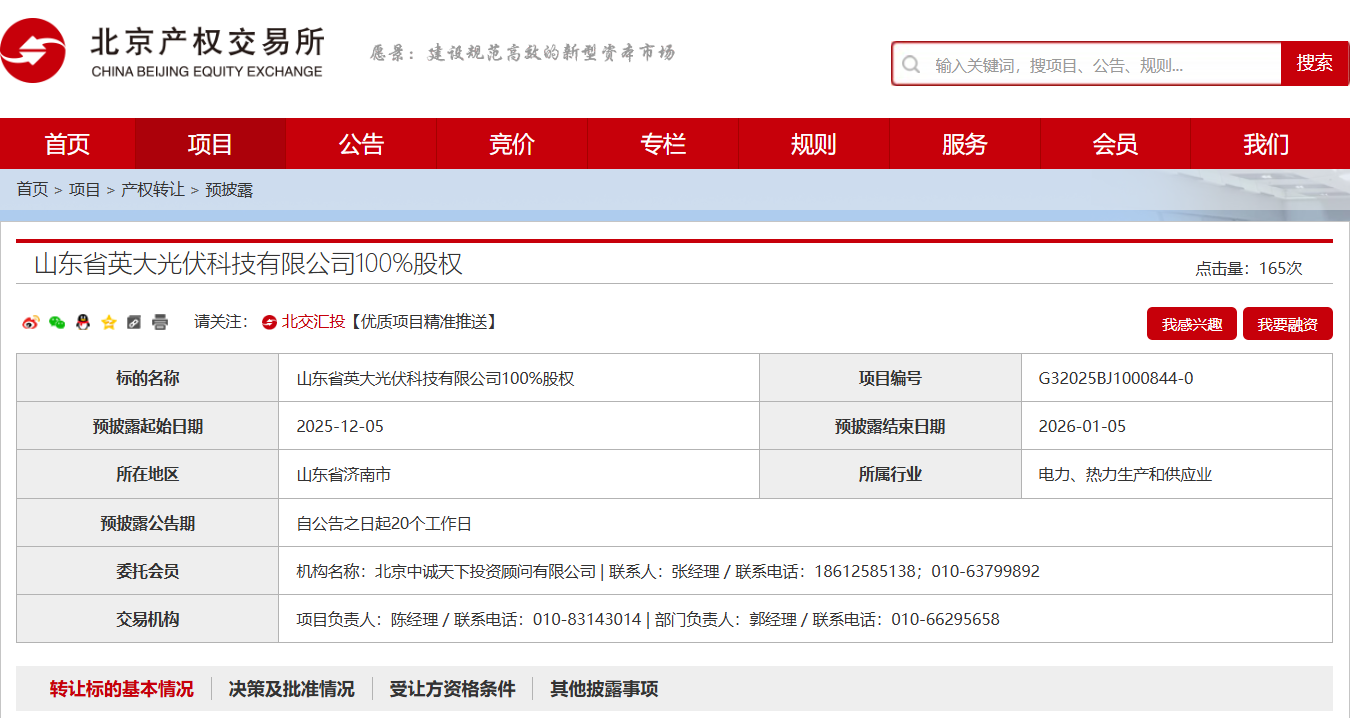This screenshot has height=718, width=1350.
Task: Share page to Sina Weibo
Action: pos(31,322)
